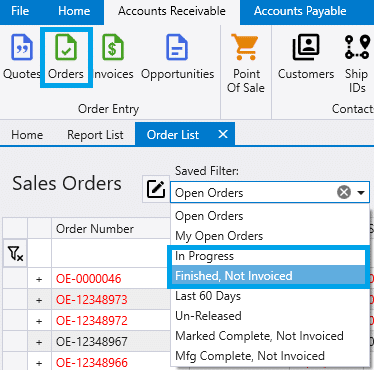Select order number OE-12348973
This screenshot has height=370, width=374.
(x=92, y=300)
